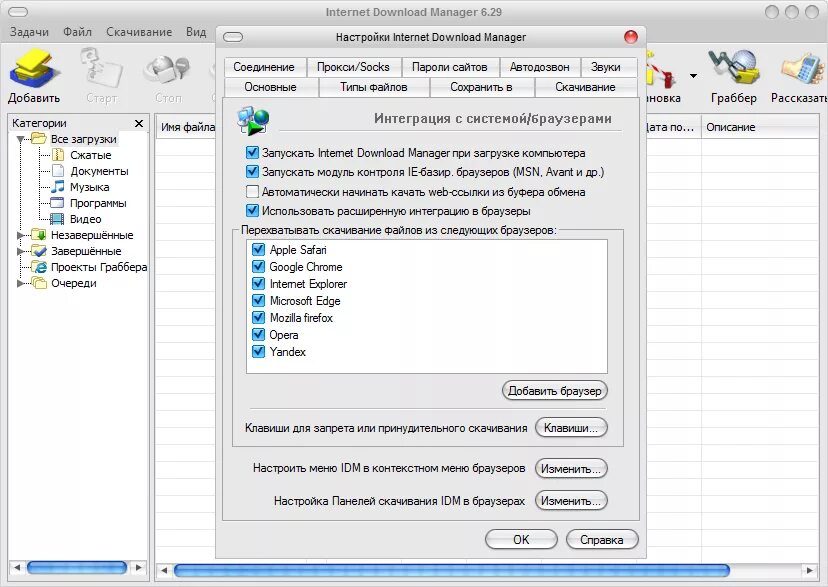
Task: Click the Проекты Граббера icon
Action: [39, 267]
